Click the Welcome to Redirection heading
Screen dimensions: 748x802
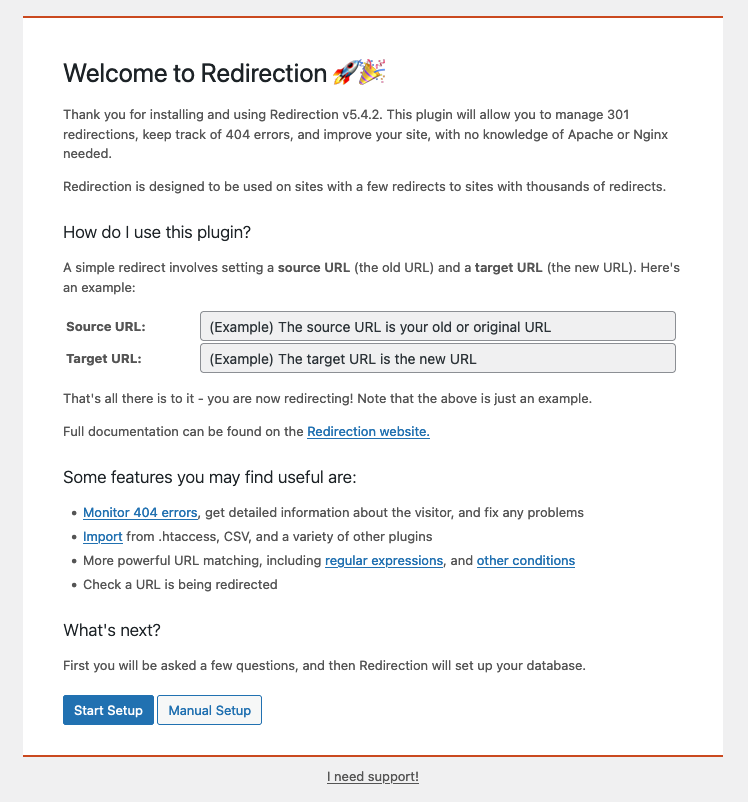pos(195,73)
